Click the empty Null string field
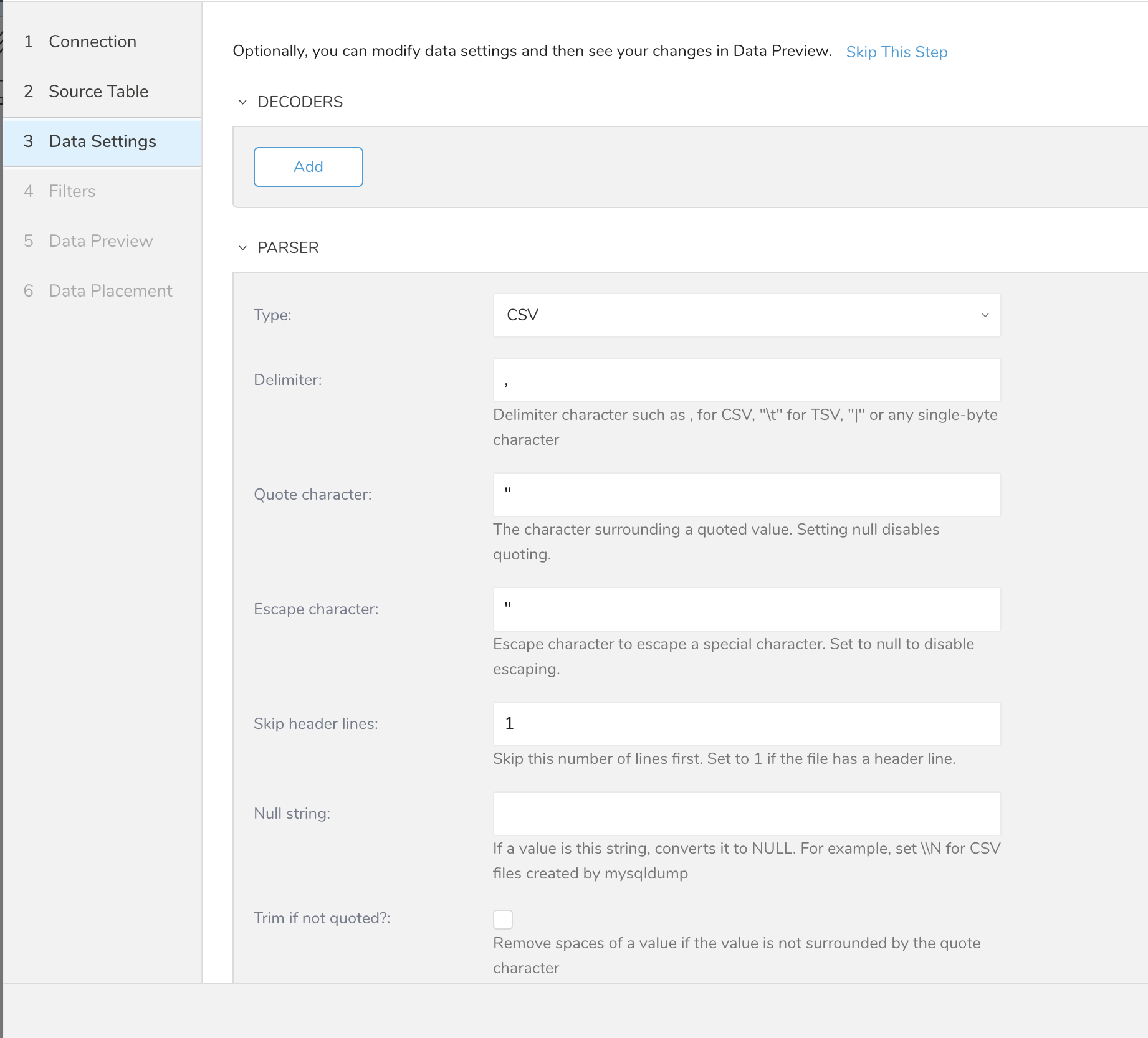1148x1038 pixels. (746, 814)
